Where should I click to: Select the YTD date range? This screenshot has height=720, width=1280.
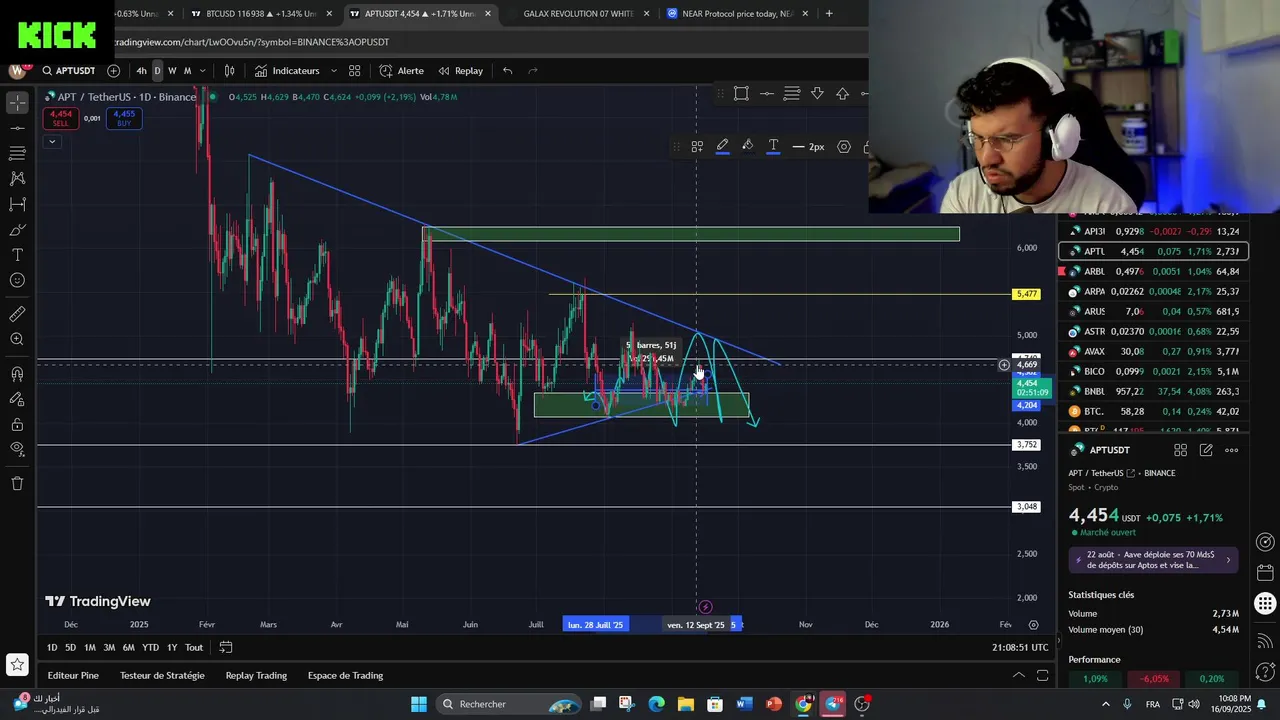tap(150, 648)
